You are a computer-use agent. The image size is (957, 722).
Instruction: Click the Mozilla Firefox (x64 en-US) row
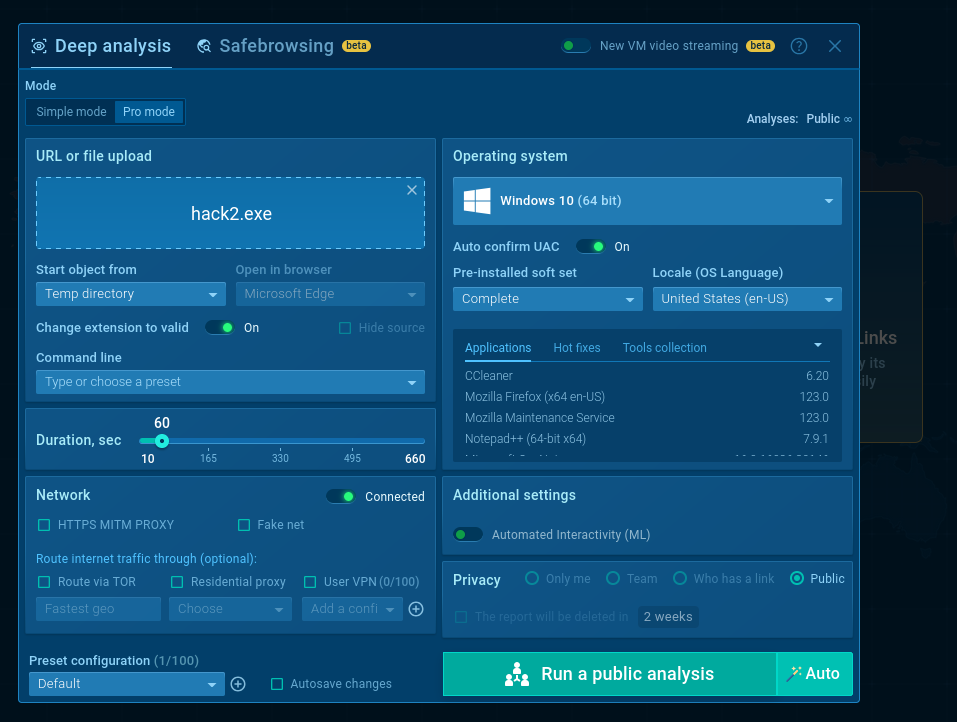[x=647, y=397]
